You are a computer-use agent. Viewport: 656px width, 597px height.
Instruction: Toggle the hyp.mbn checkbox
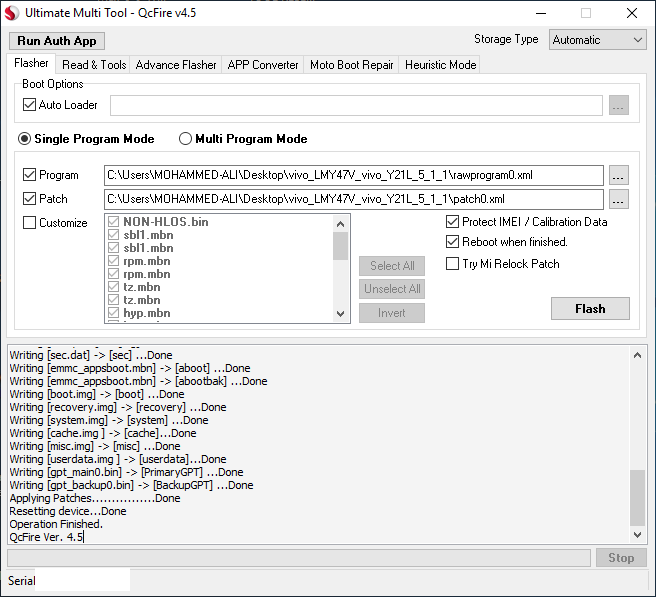tap(113, 313)
